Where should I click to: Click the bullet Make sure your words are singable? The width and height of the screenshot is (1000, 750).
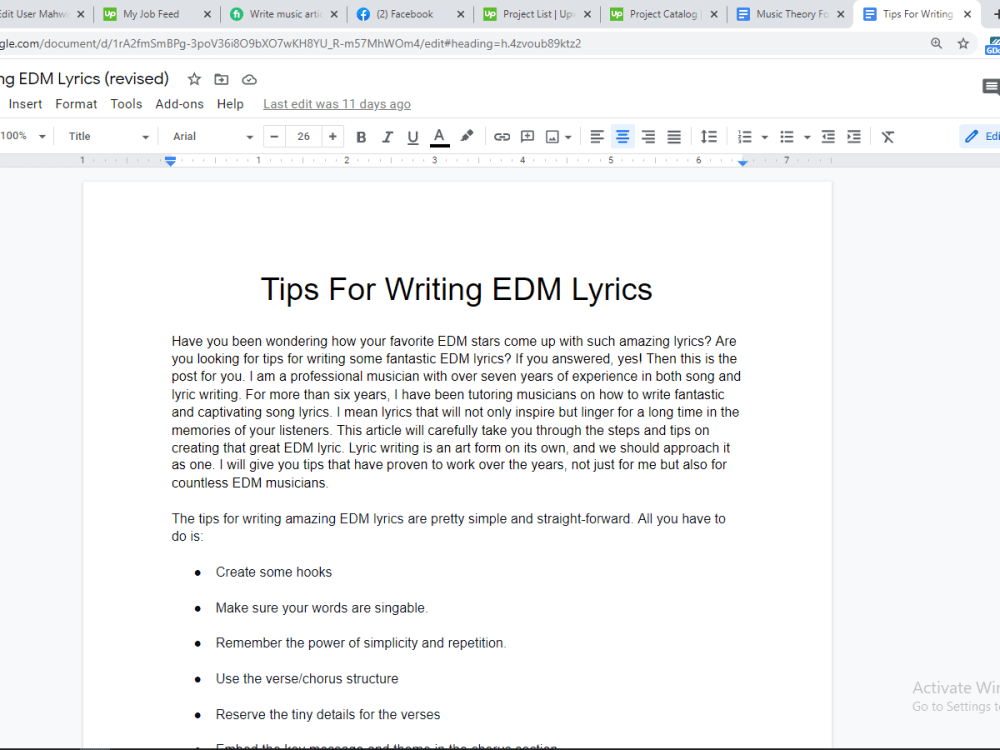tap(321, 608)
